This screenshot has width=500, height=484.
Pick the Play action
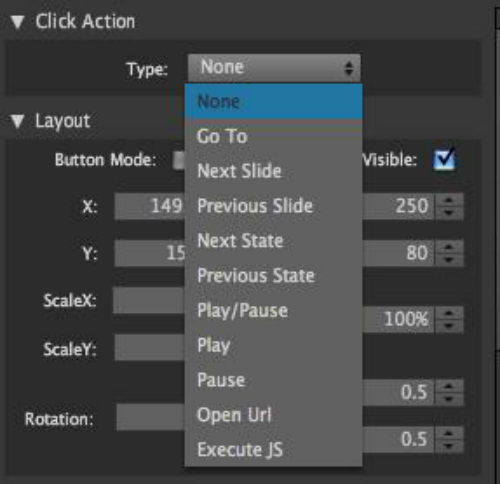tap(273, 345)
